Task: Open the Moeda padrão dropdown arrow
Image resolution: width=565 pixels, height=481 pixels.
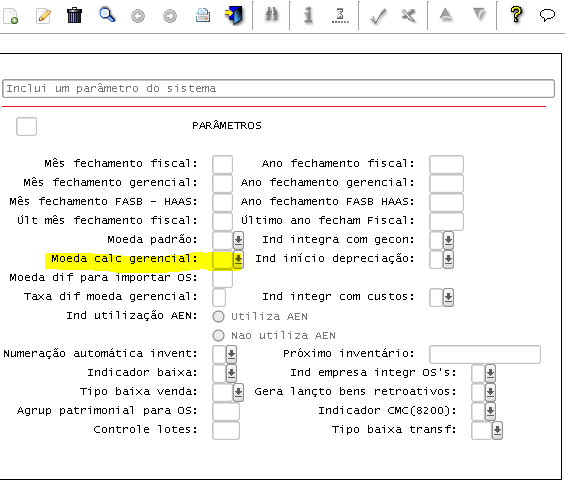Action: pos(238,240)
